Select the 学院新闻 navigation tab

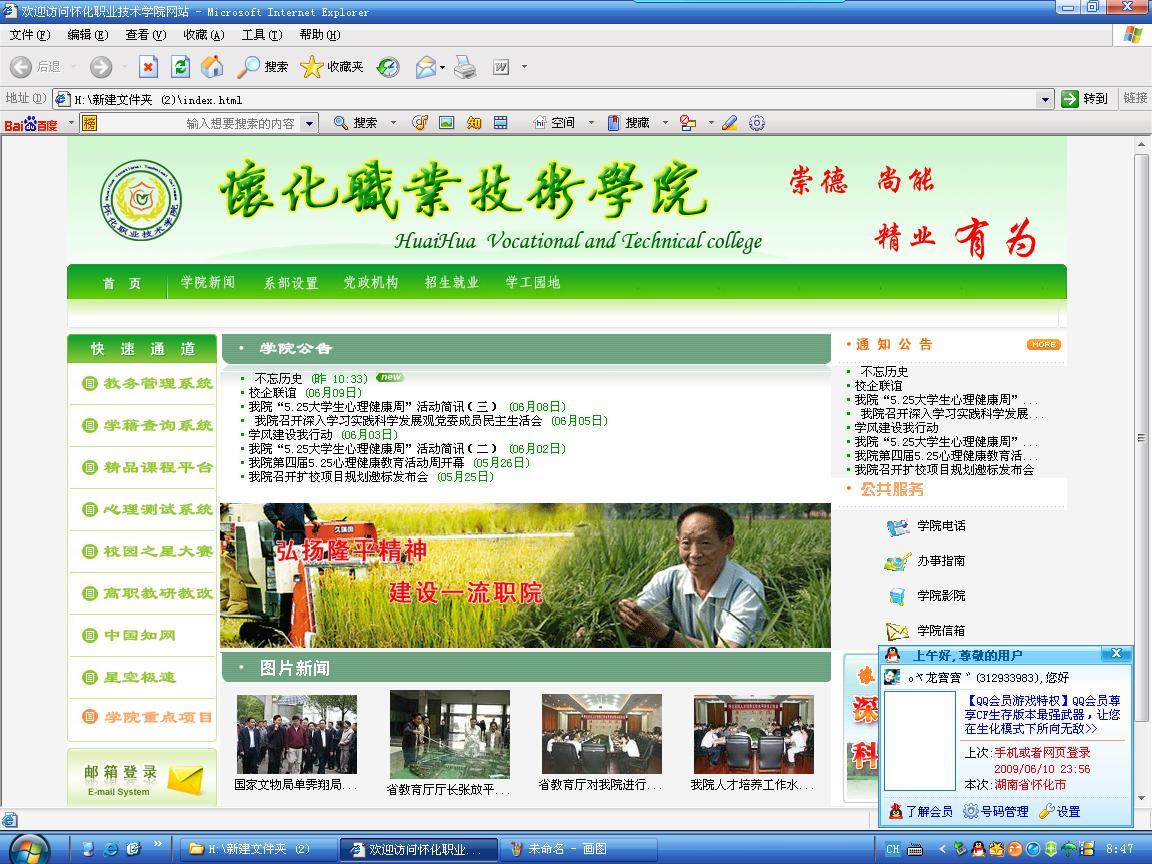coord(208,282)
